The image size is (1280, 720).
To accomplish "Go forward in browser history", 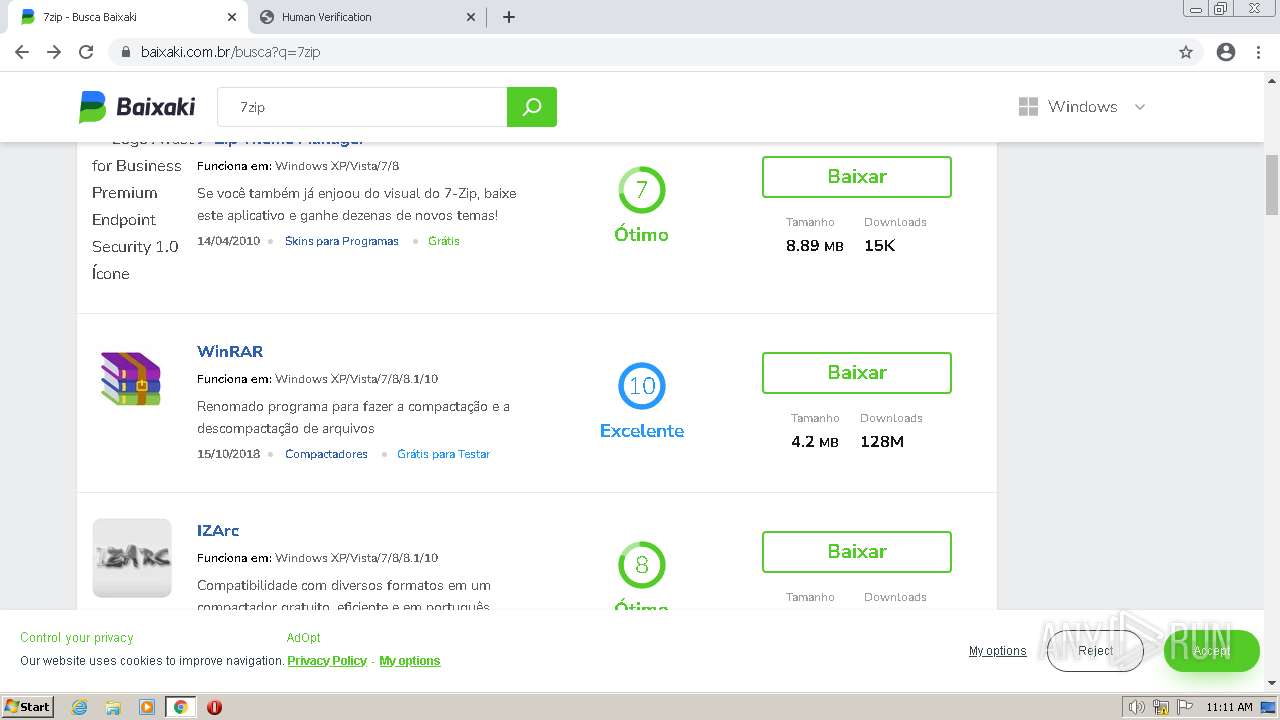I will tap(54, 52).
